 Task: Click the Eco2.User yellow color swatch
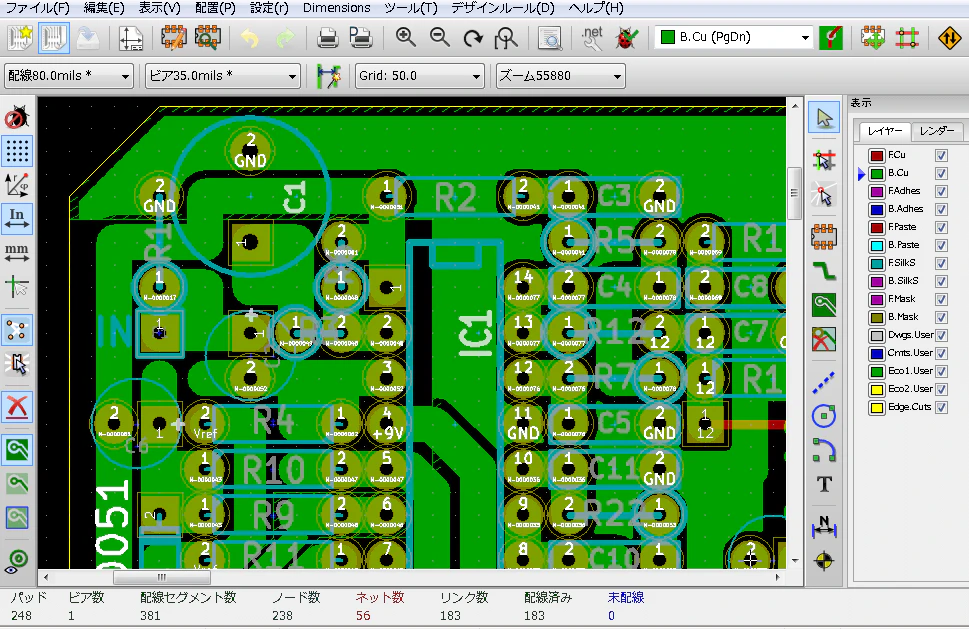click(x=876, y=389)
